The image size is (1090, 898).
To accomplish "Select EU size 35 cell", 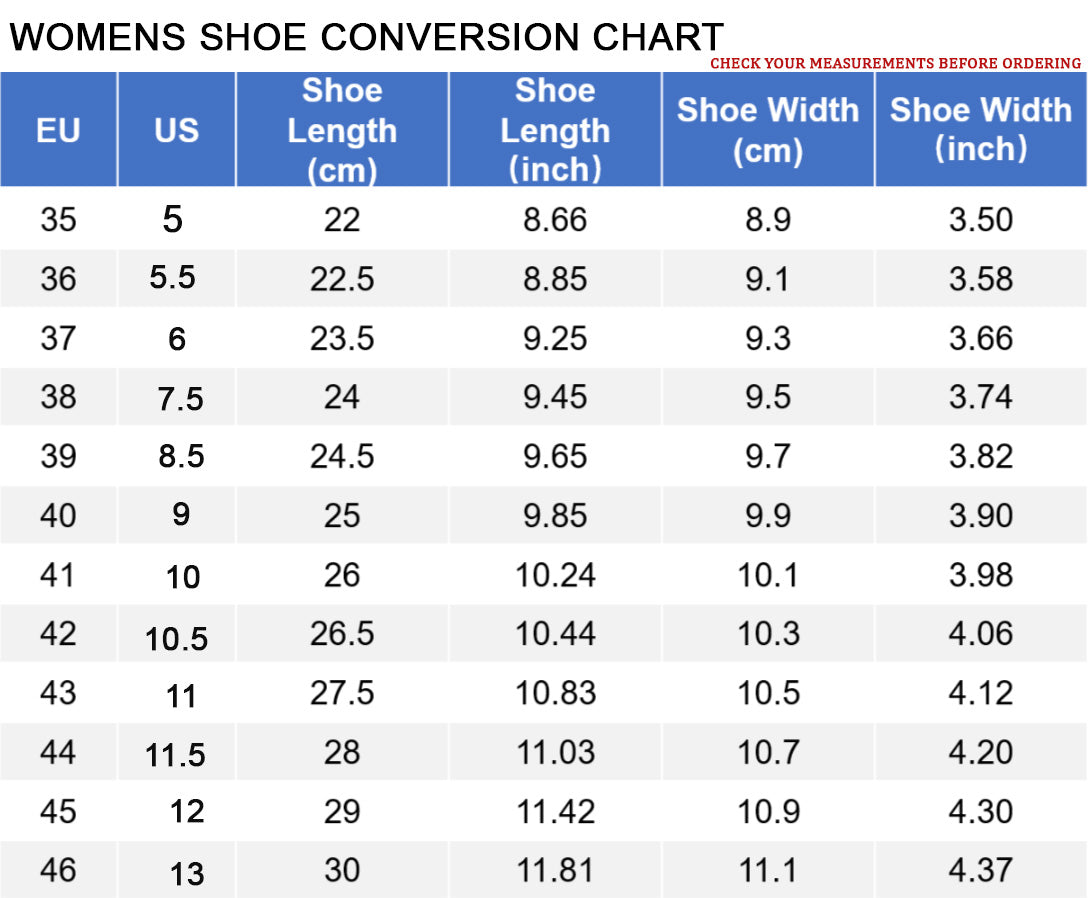I will pos(58,219).
